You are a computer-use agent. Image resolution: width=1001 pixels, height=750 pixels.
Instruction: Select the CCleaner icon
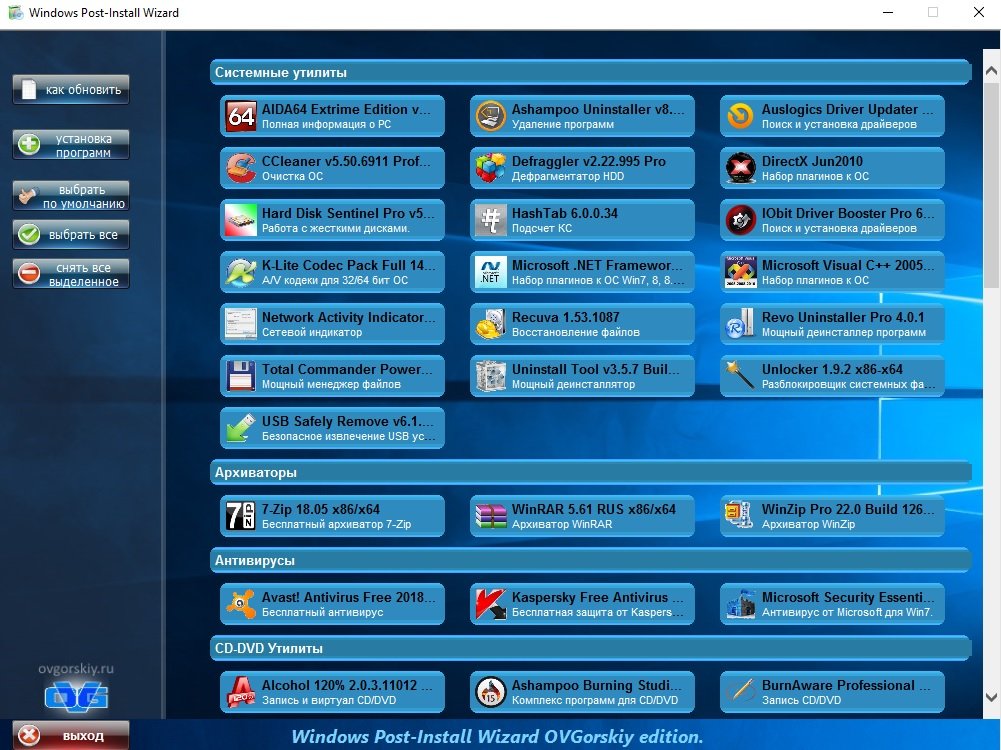tap(241, 169)
